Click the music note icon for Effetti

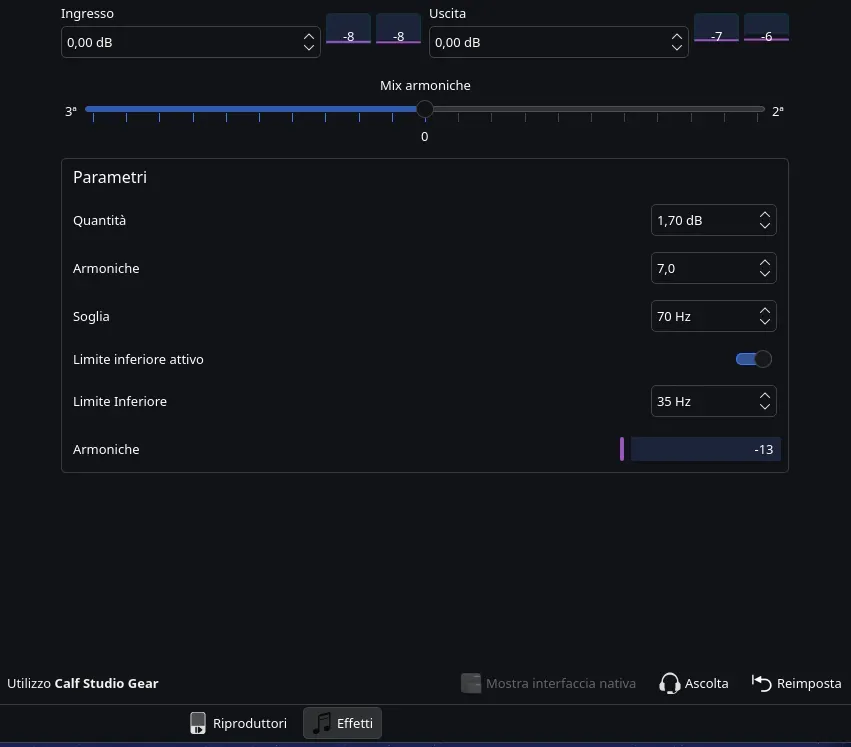321,723
